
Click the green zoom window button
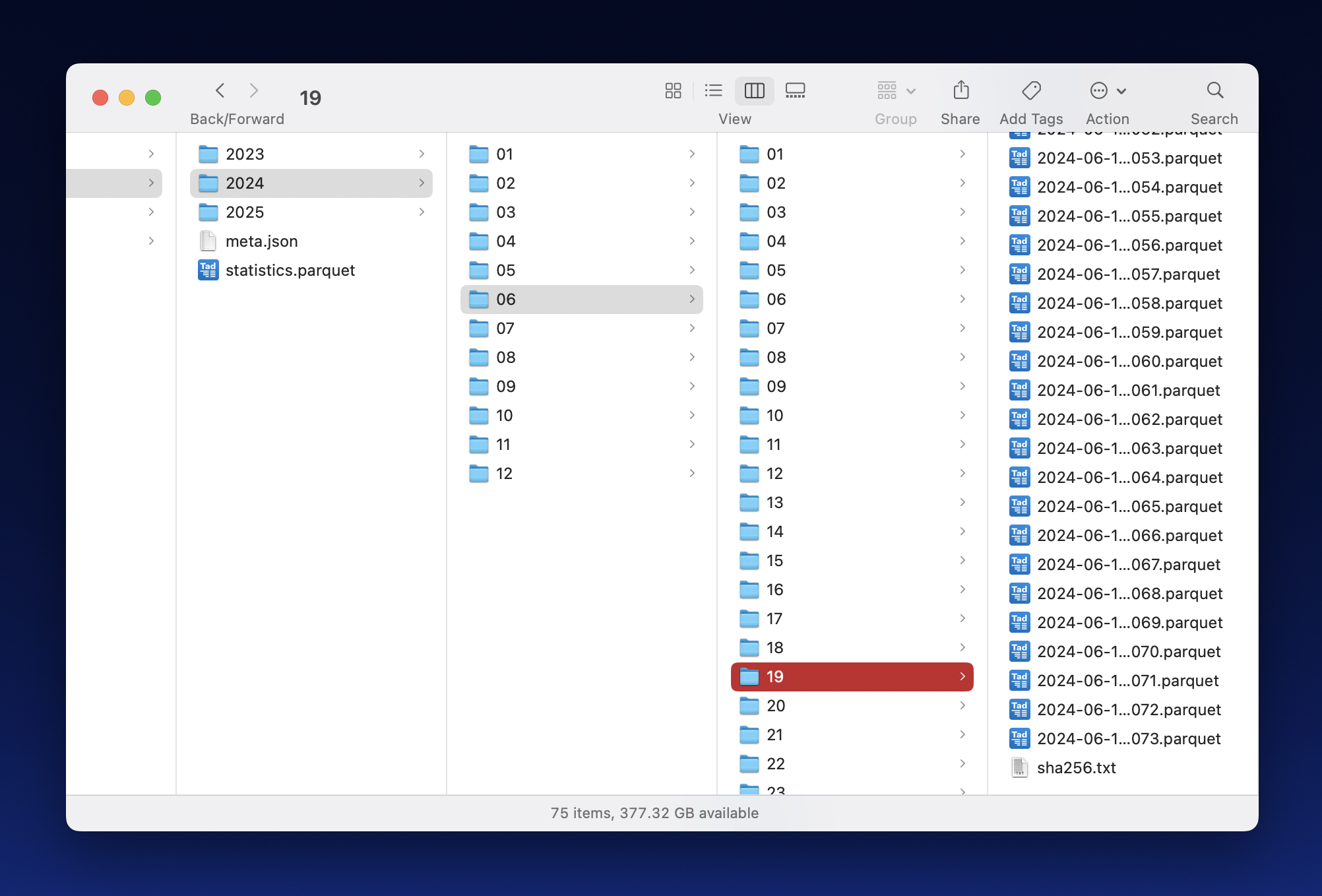tap(153, 98)
